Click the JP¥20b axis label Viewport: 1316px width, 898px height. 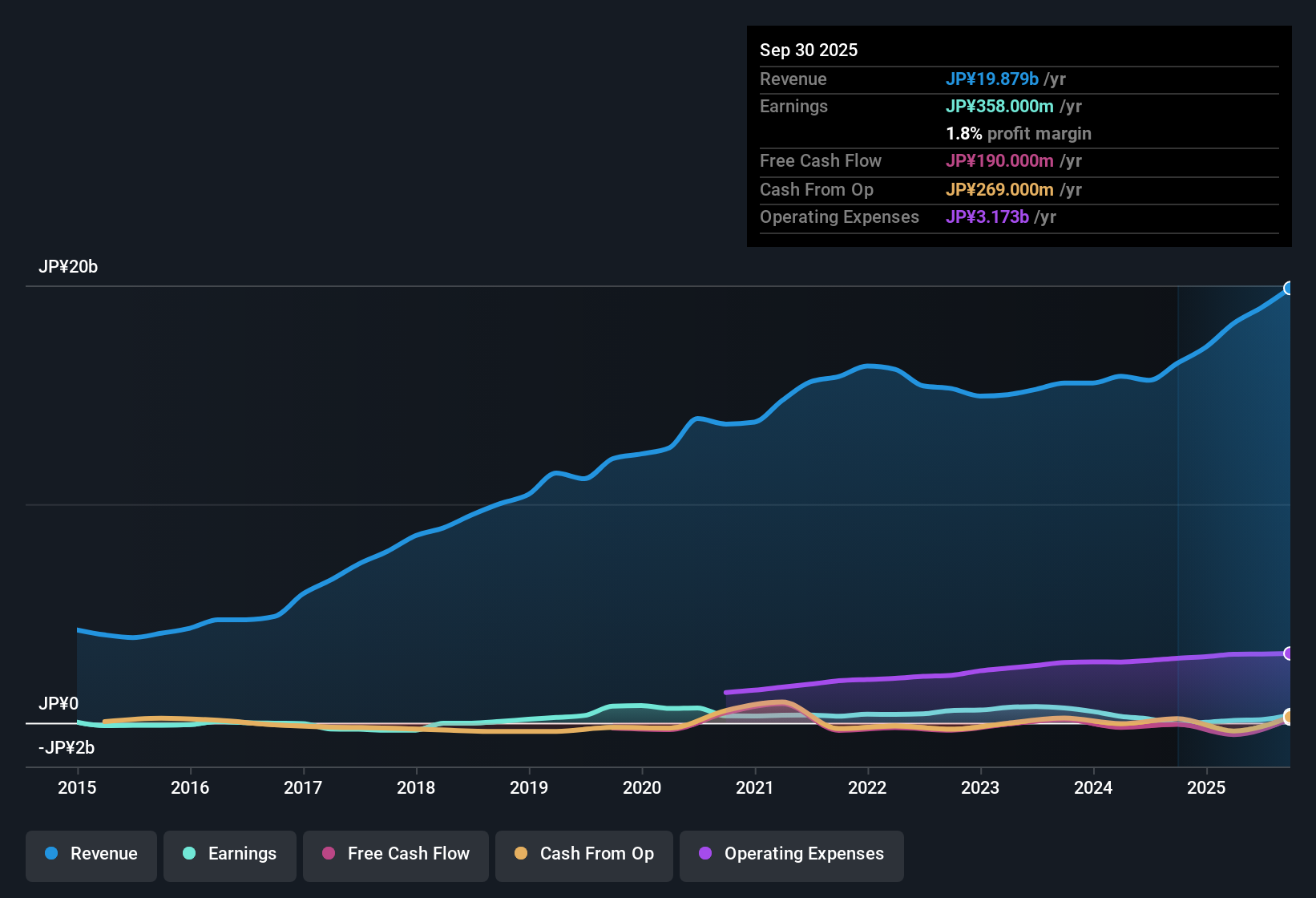pyautogui.click(x=69, y=266)
